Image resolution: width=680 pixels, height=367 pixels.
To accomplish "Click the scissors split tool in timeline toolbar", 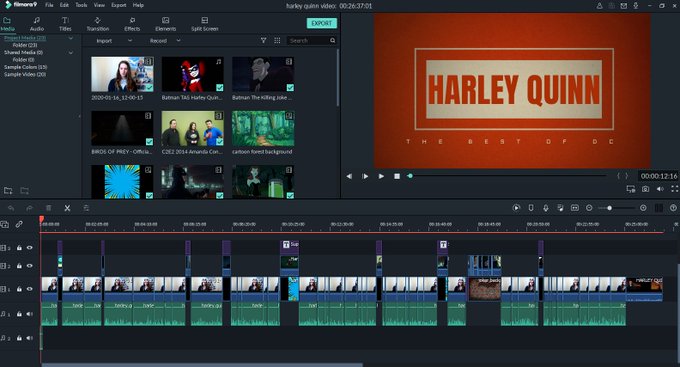I will pyautogui.click(x=67, y=208).
